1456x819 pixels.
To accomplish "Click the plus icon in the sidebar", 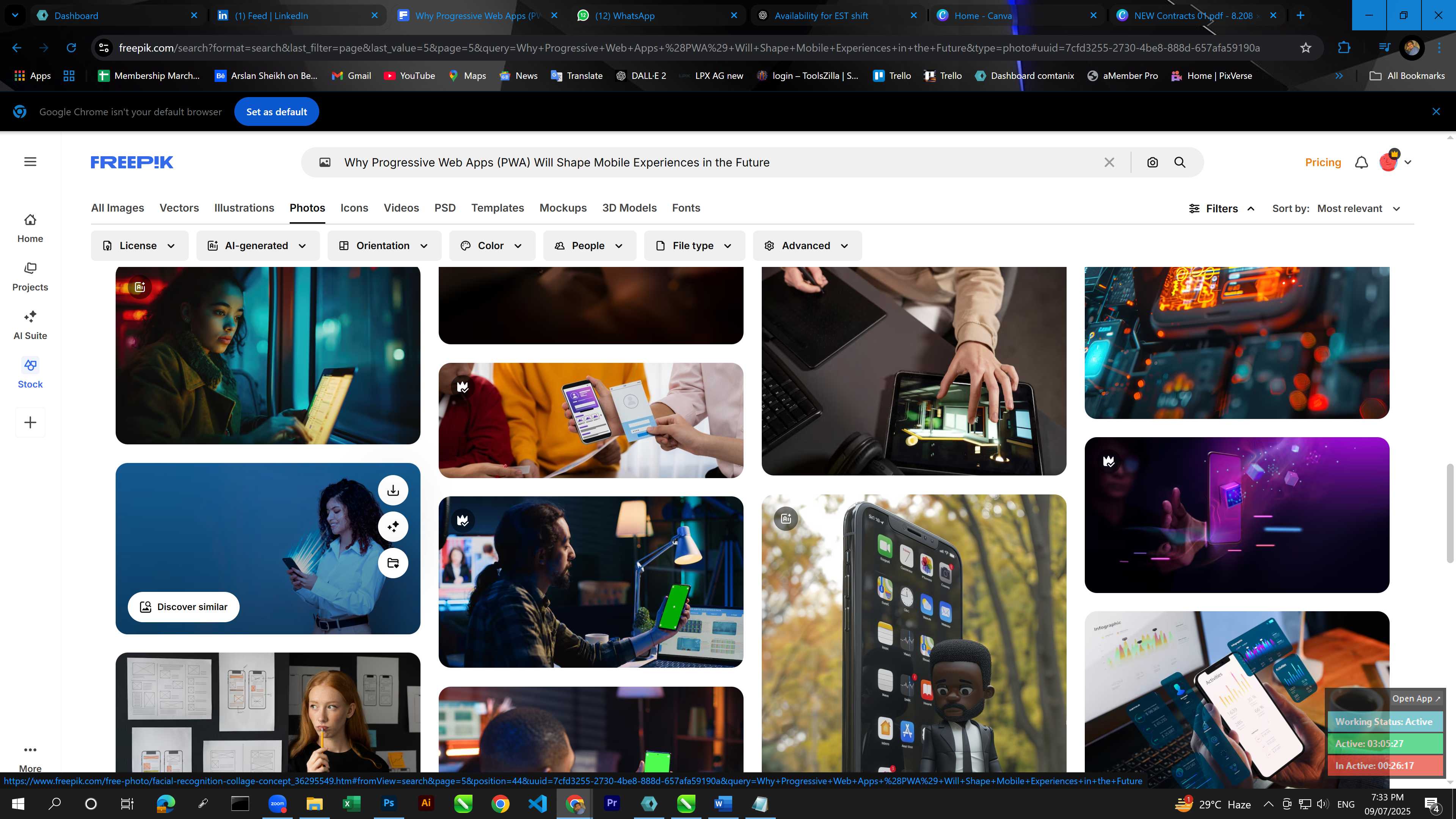I will click(30, 422).
